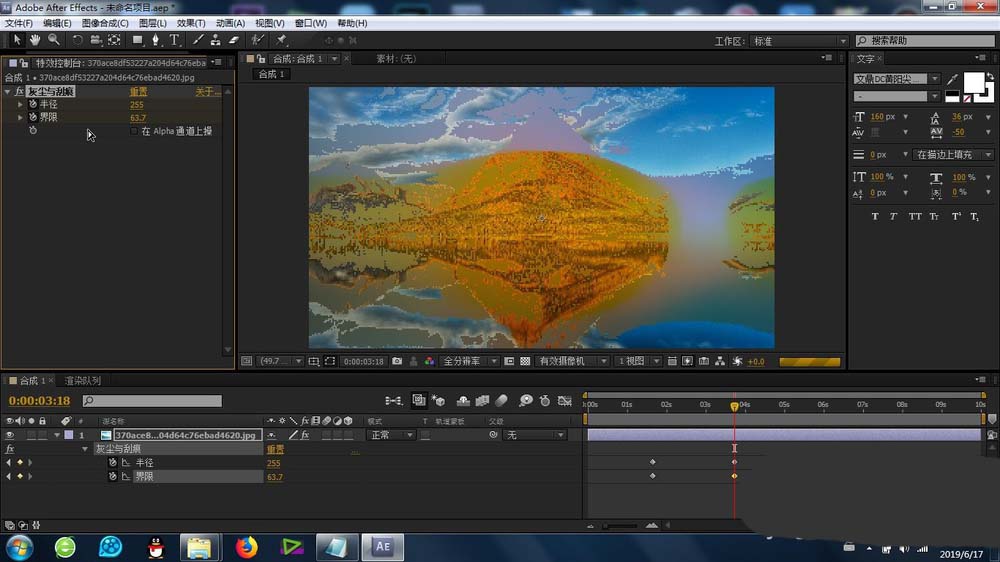Open the 效果(T) menu
Screen dimensions: 1000x562
coord(190,23)
